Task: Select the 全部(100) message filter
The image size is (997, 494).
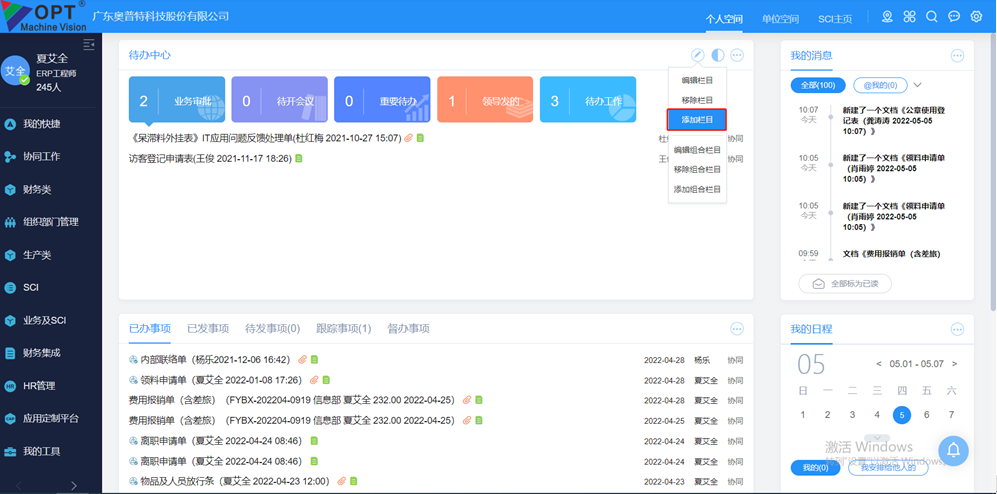Action: (818, 86)
